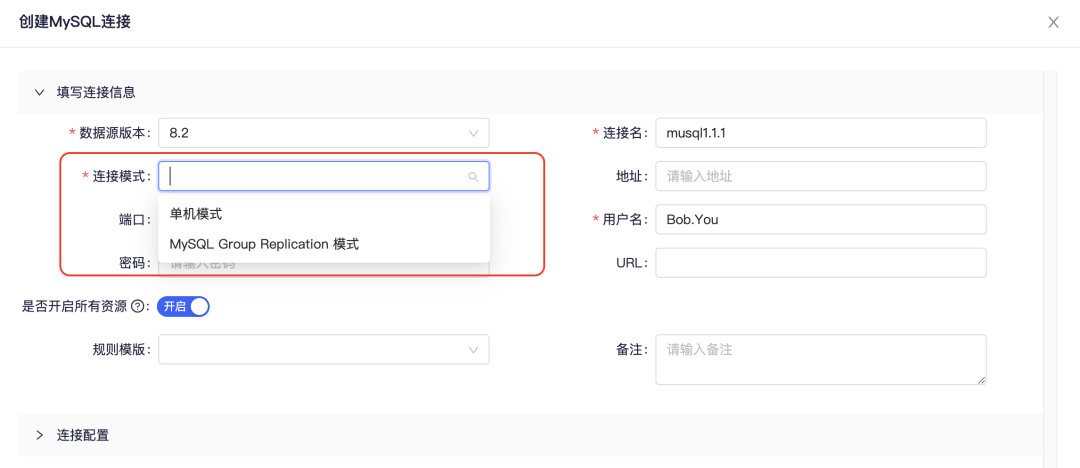Screen dimensions: 1080x468
Task: Click the 用户名 field containing Bob.You
Action: [x=821, y=219]
